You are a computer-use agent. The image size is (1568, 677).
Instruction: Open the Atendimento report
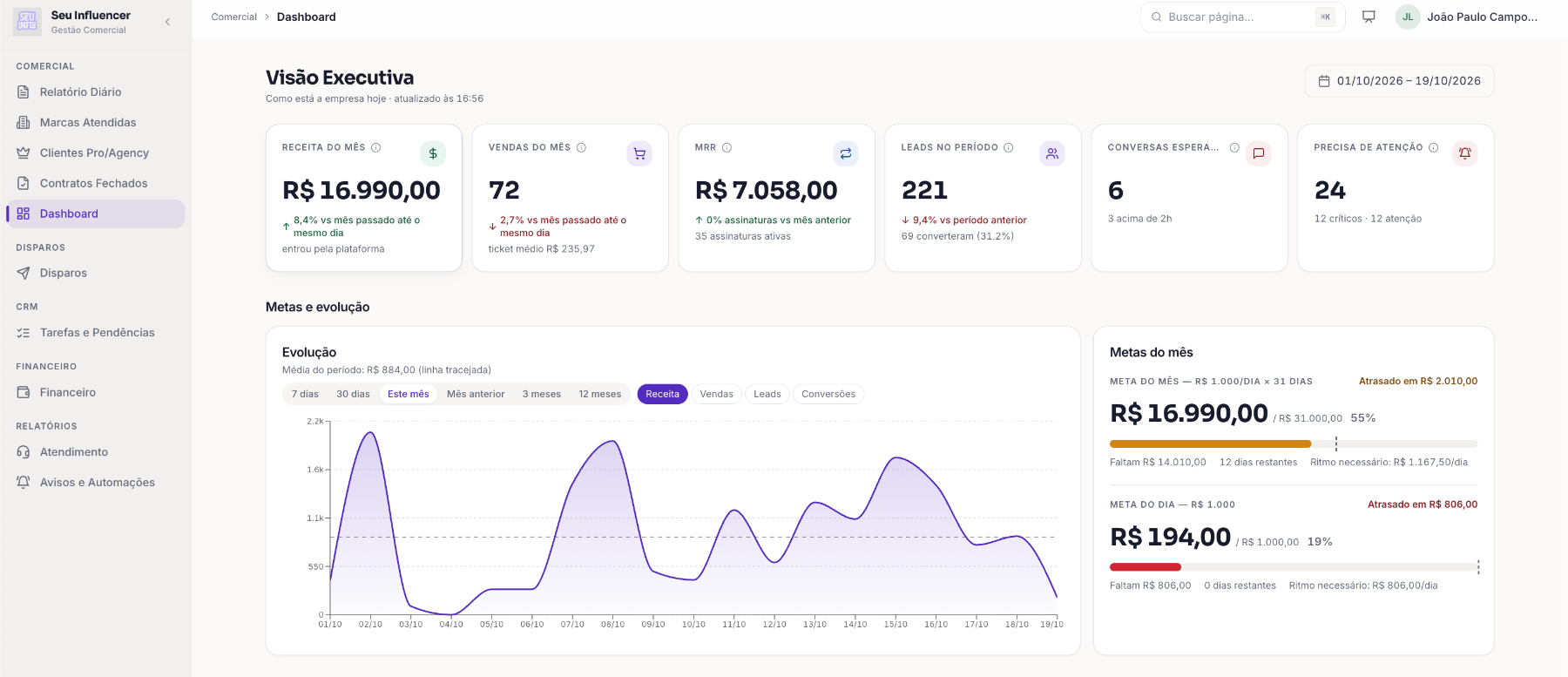(x=96, y=451)
